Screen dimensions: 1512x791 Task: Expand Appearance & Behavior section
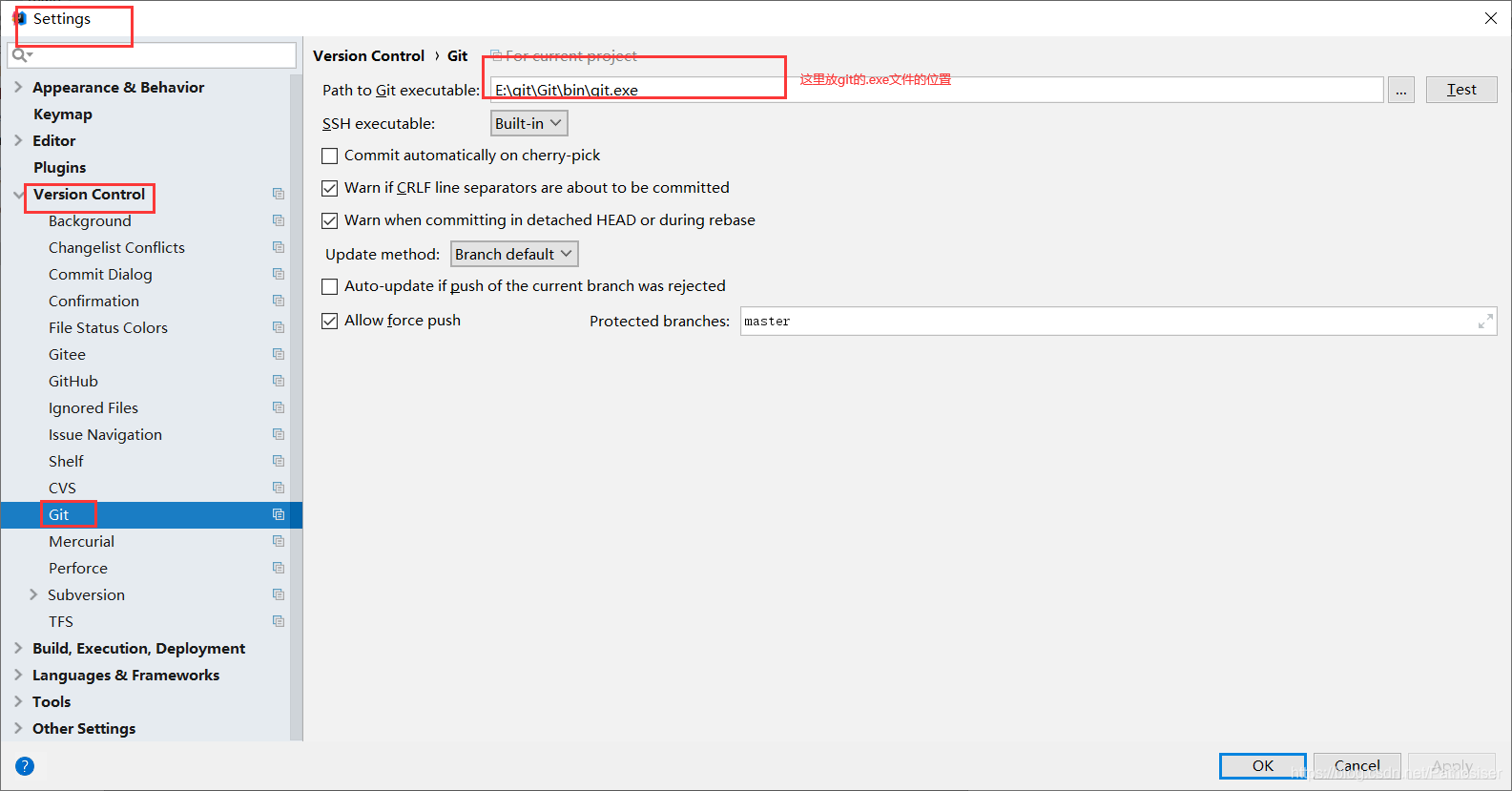[x=18, y=87]
